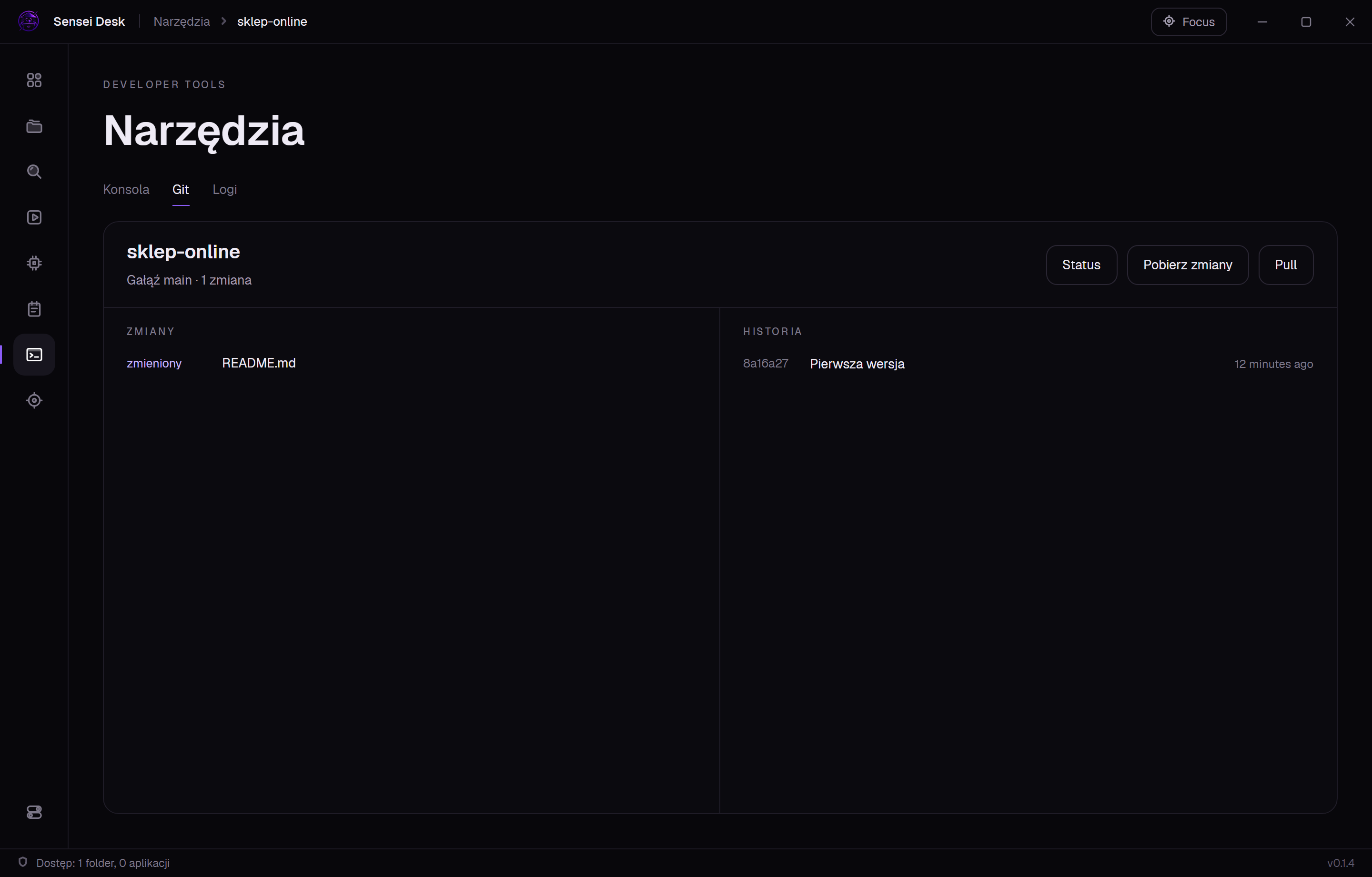The image size is (1372, 877).
Task: Click the Gałąź main · 1 zmiana text
Action: [x=189, y=280]
